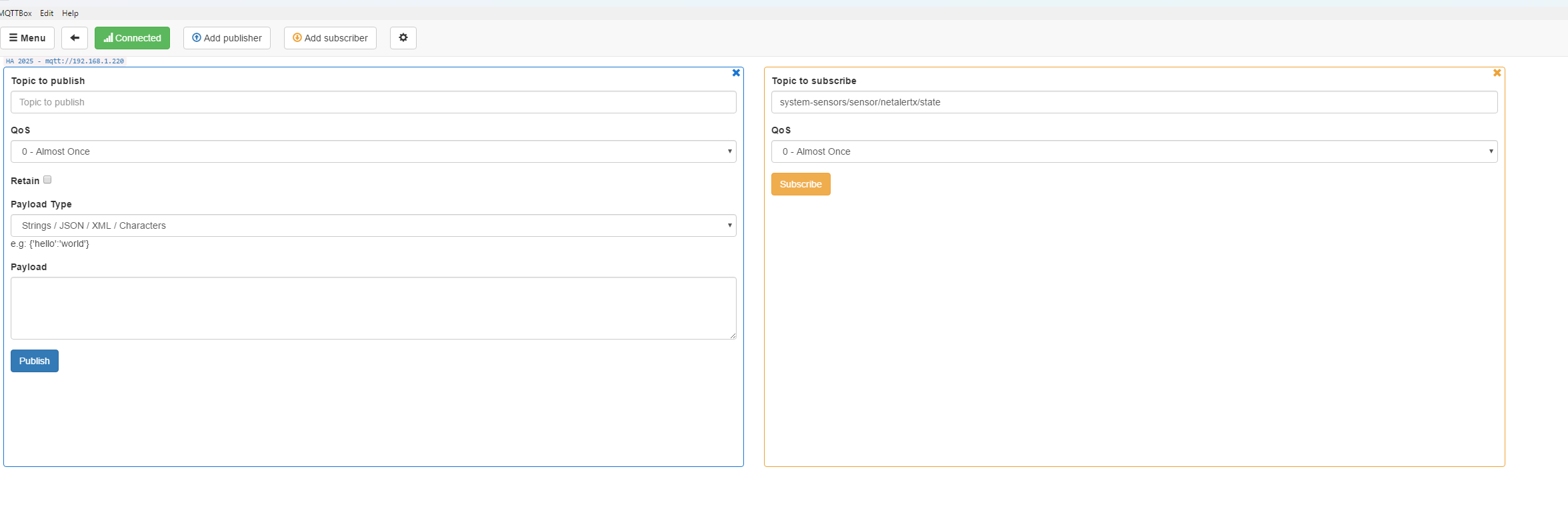Click Add publisher in the toolbar
1568x527 pixels.
coord(227,38)
